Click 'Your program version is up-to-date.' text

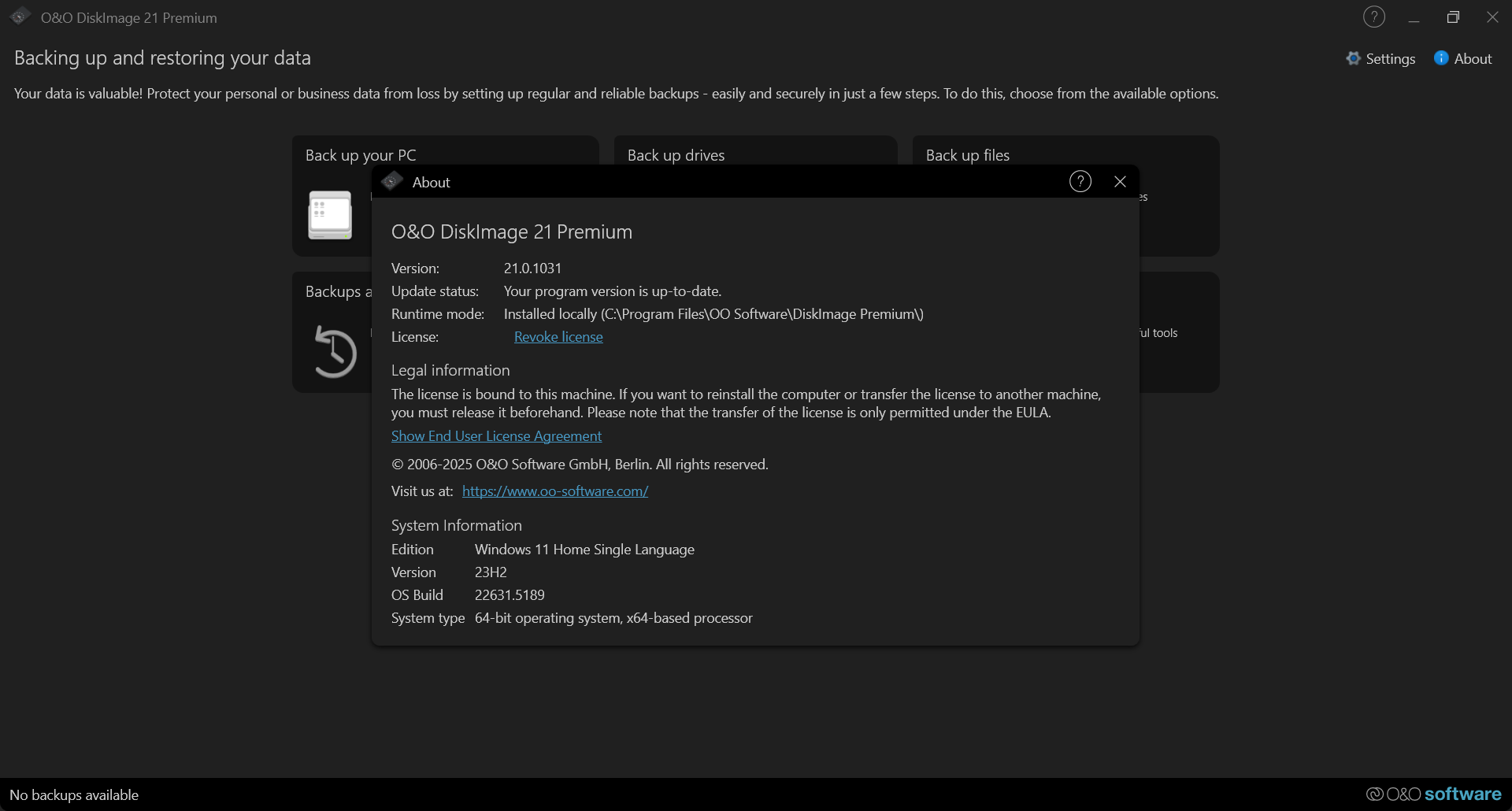(x=613, y=291)
